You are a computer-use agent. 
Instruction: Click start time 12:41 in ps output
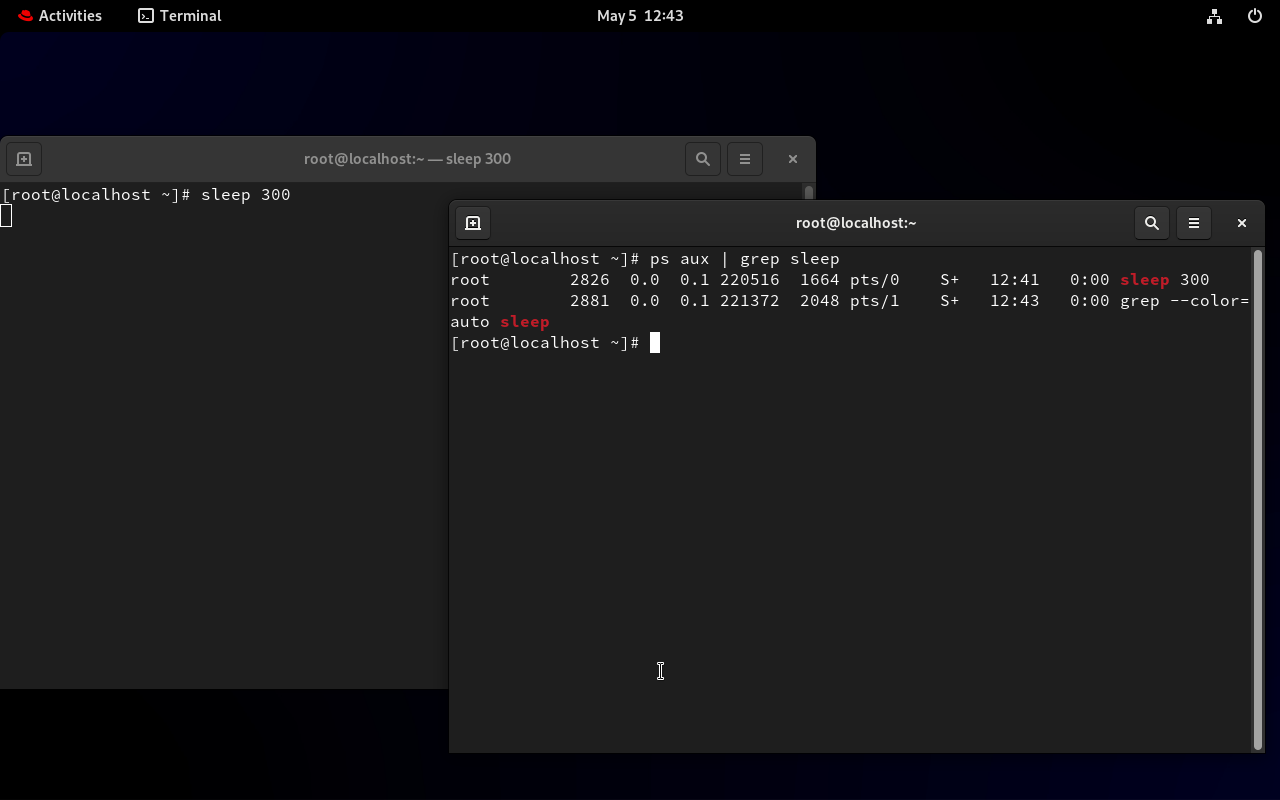tap(1015, 280)
